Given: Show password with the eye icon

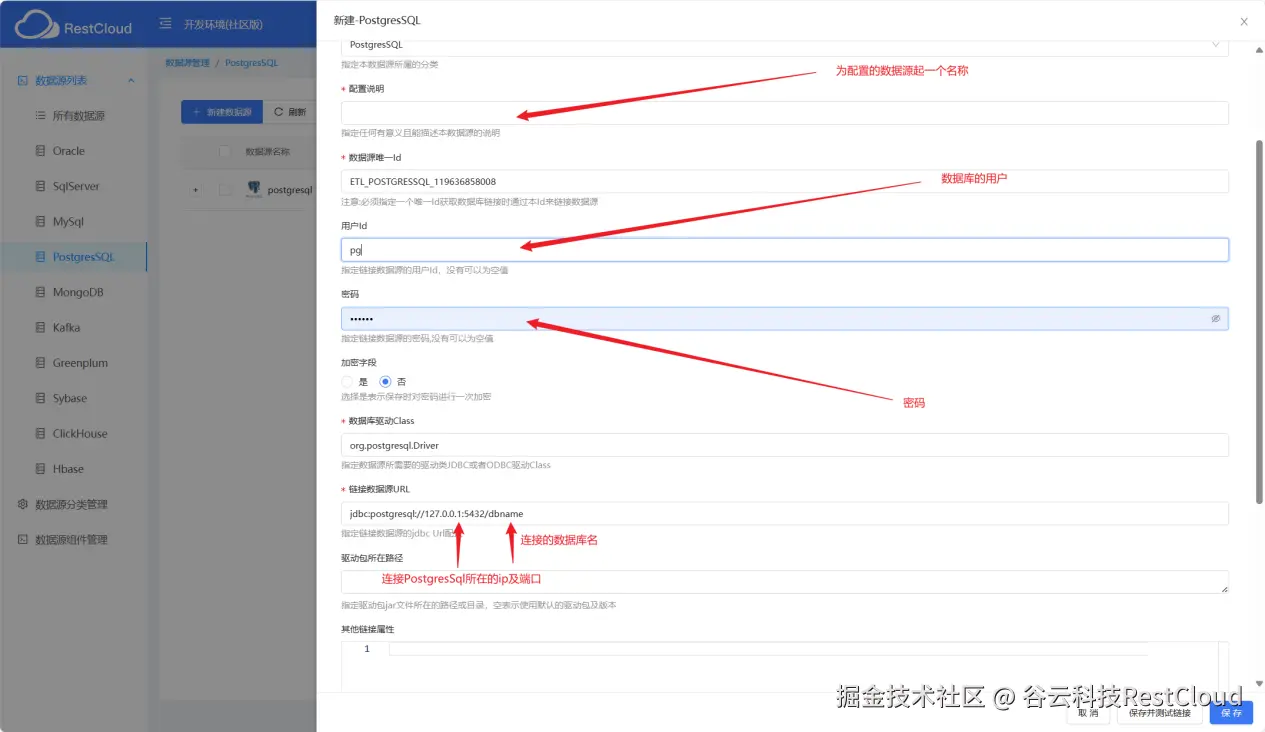Looking at the screenshot, I should (x=1216, y=319).
